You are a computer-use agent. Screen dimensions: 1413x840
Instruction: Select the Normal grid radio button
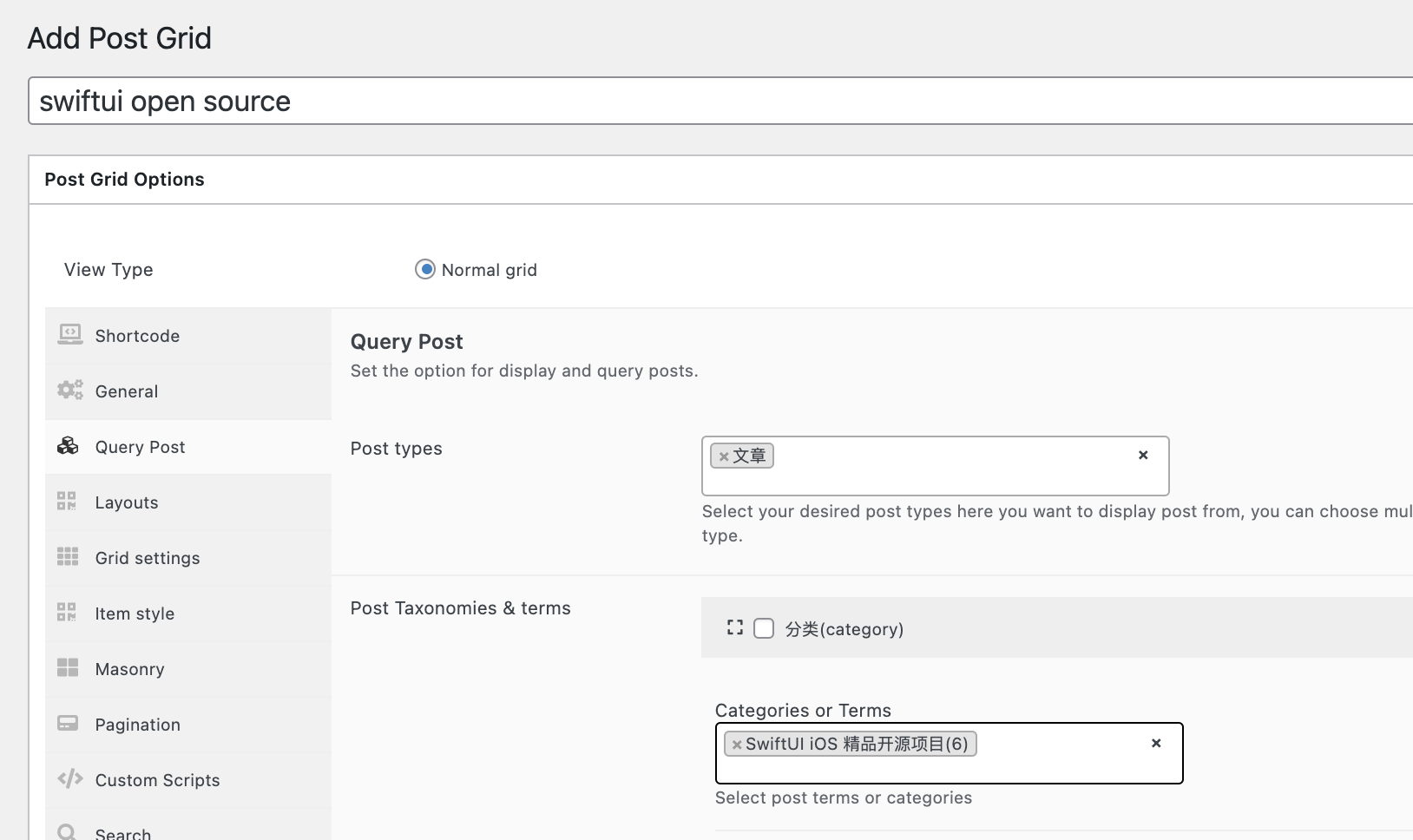(425, 269)
